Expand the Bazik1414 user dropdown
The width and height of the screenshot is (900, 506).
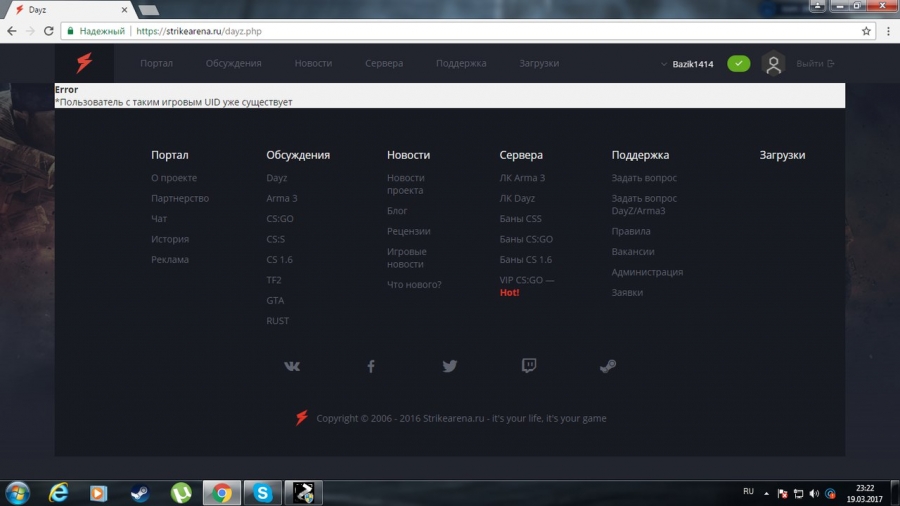(x=687, y=64)
